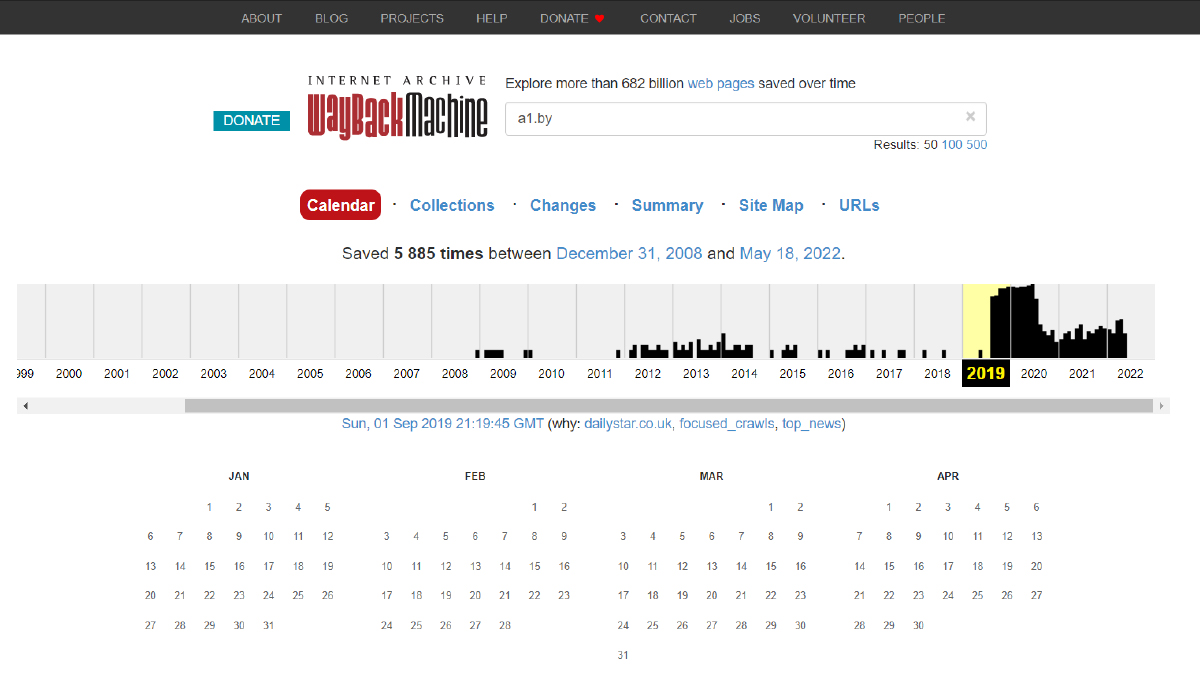Select year 2020 in the timeline
This screenshot has height=675, width=1200.
tap(1034, 374)
